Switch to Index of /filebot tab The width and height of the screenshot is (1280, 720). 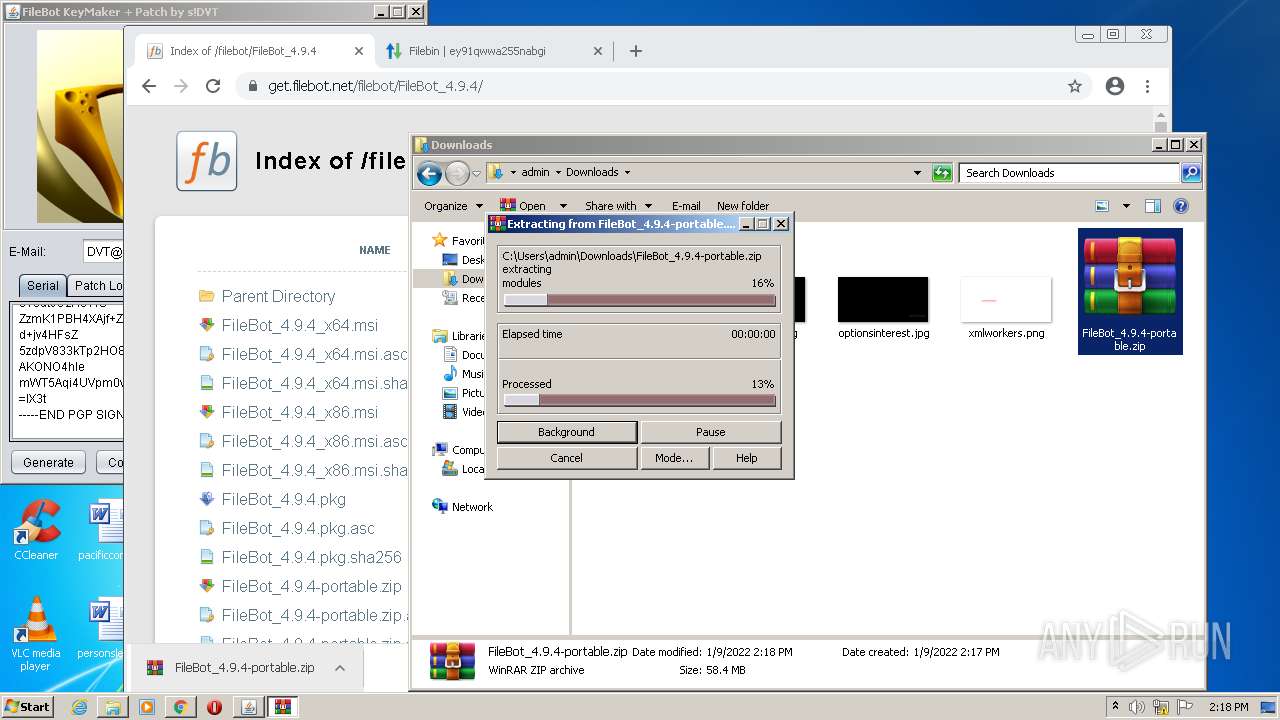(254, 51)
